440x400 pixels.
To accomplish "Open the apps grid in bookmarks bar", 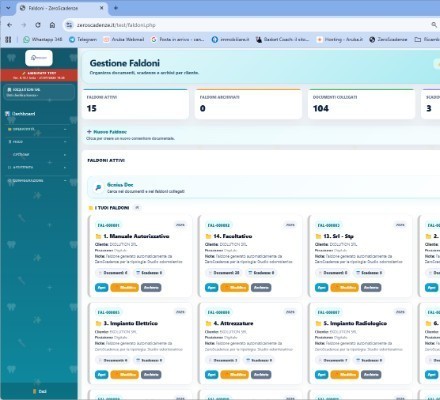I will 8,39.
